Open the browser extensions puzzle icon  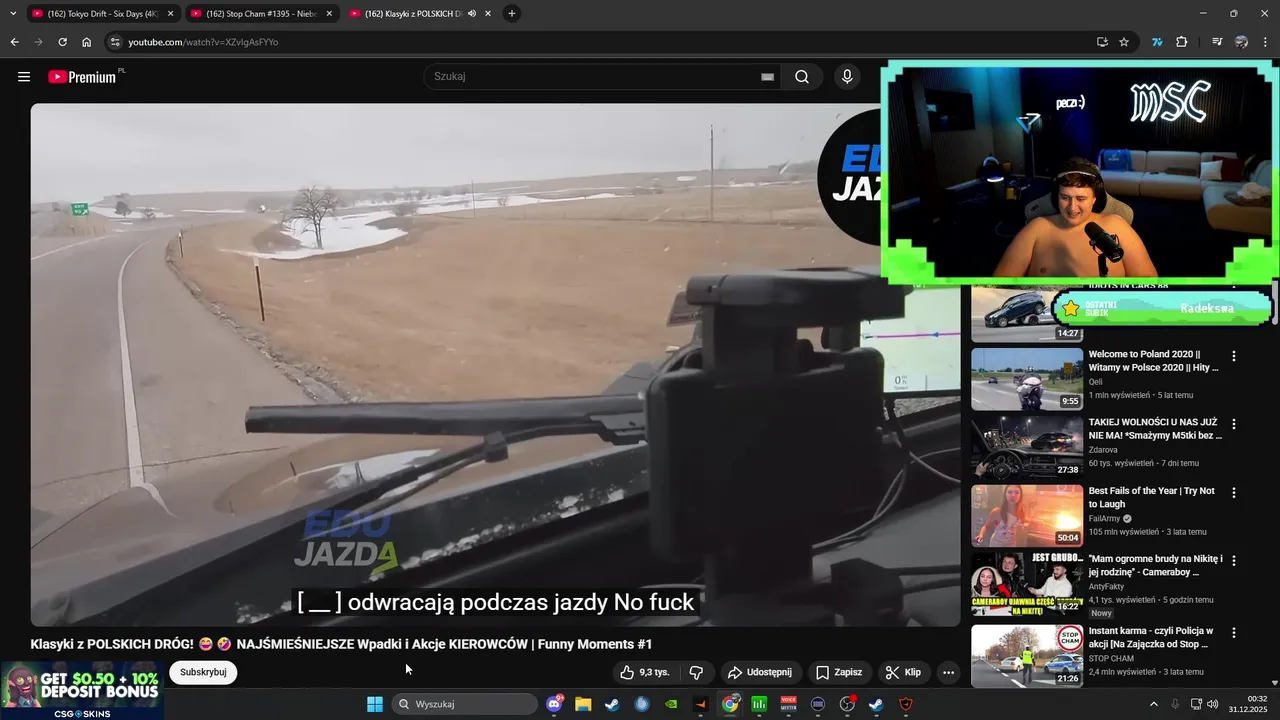point(1182,42)
